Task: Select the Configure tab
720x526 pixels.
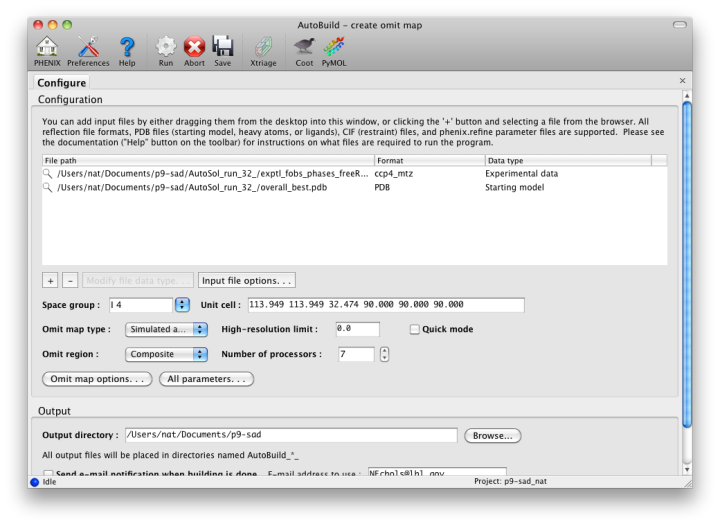Action: pyautogui.click(x=62, y=83)
